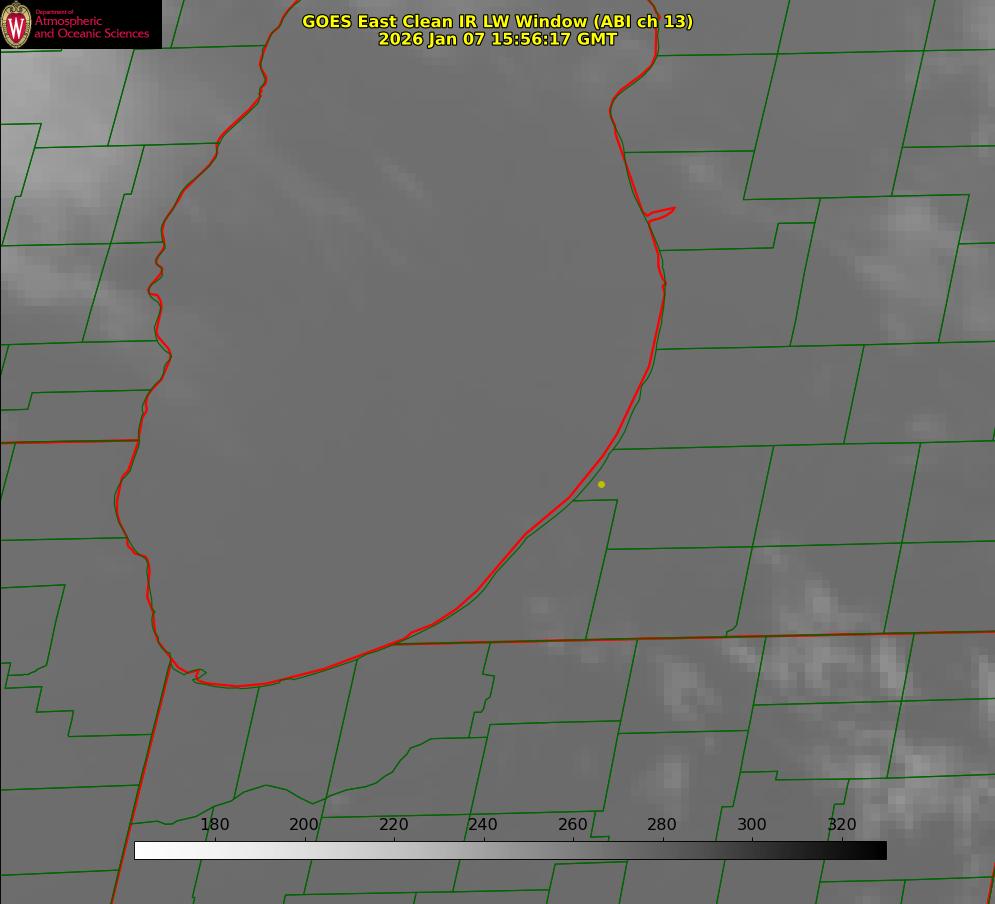Click the 200 colorbar tick label
This screenshot has height=904, width=995.
click(x=304, y=825)
